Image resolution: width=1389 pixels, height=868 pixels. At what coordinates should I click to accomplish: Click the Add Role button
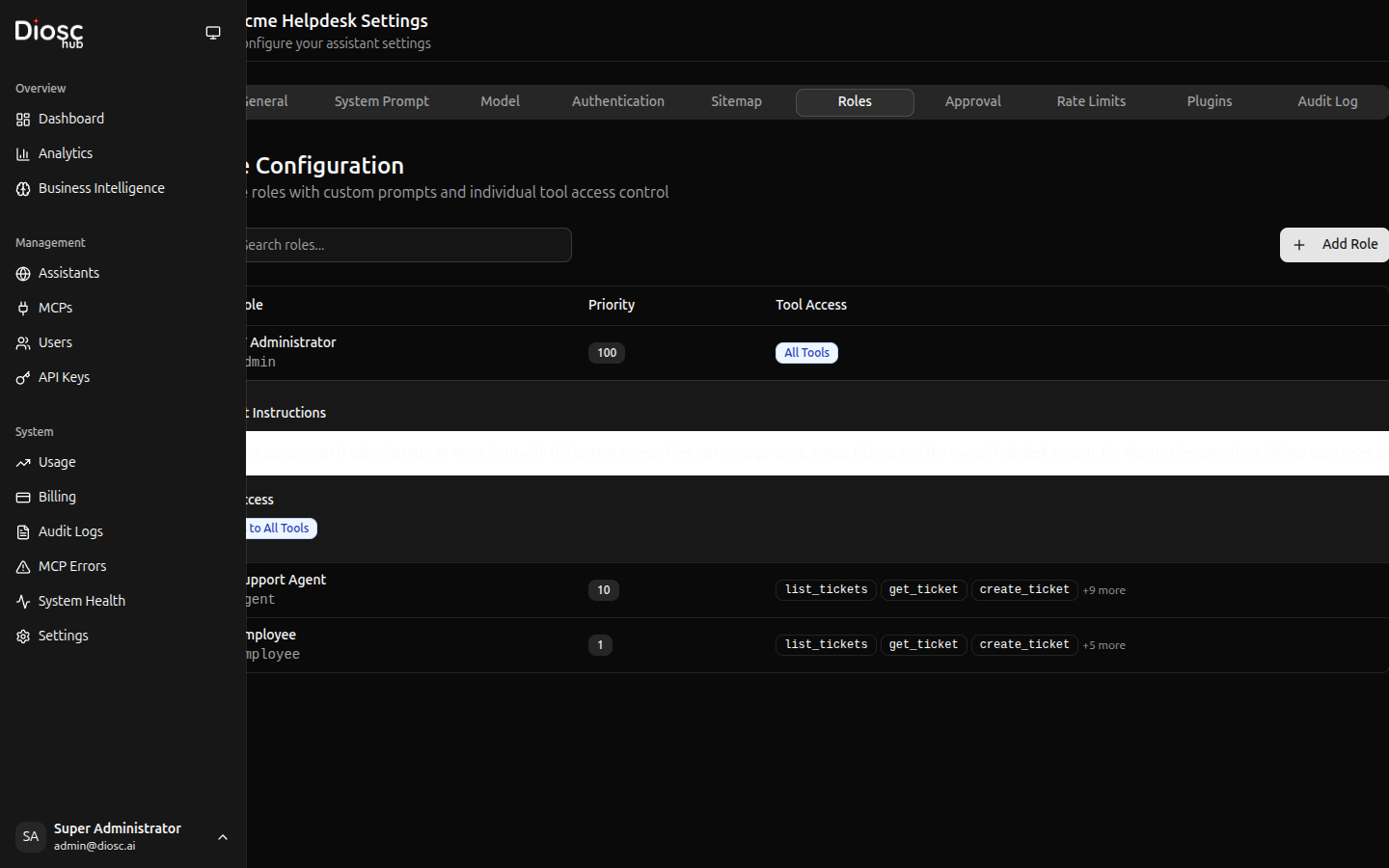coord(1335,245)
